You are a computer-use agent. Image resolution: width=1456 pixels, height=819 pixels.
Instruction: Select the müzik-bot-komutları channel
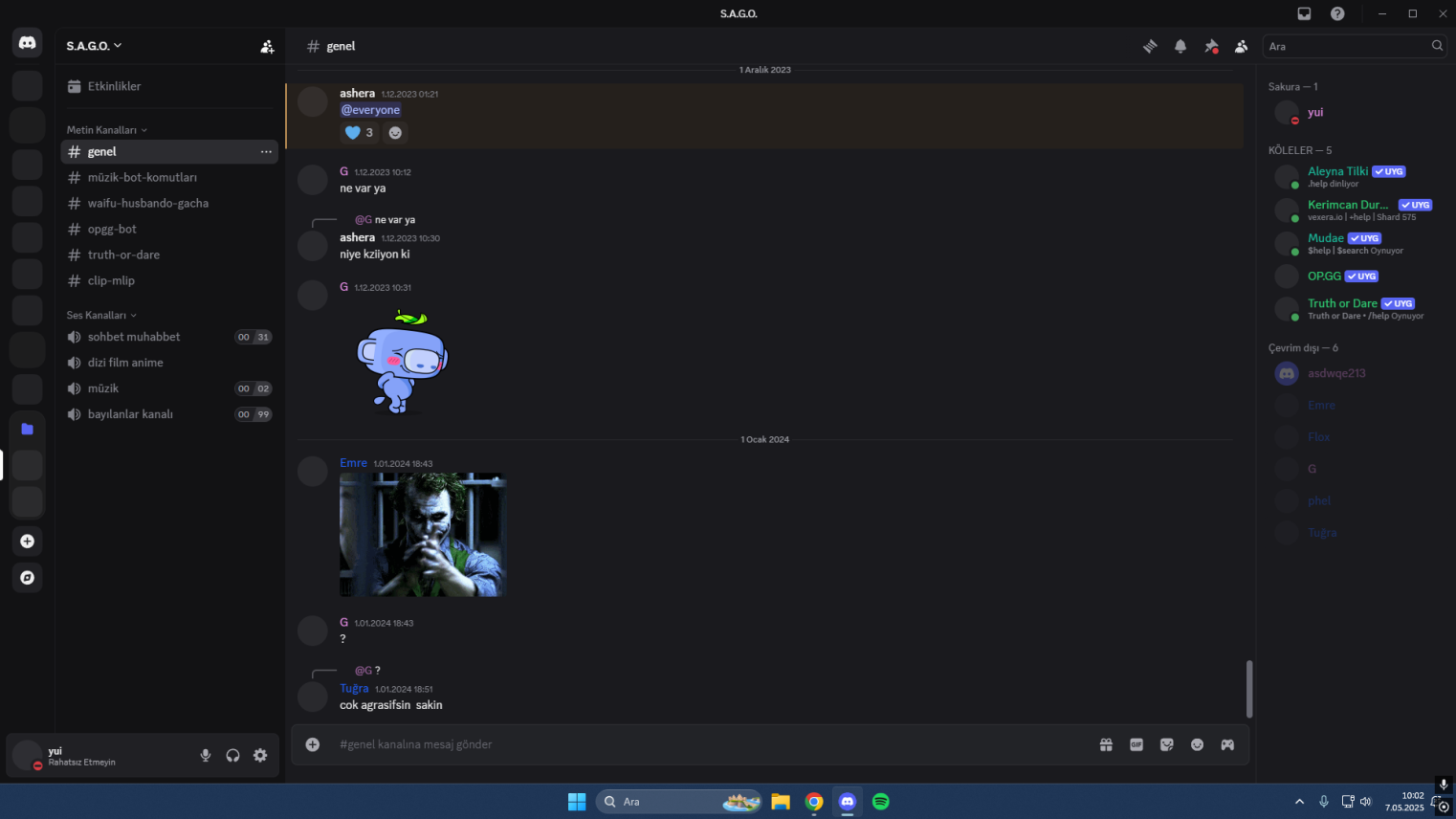click(x=169, y=177)
